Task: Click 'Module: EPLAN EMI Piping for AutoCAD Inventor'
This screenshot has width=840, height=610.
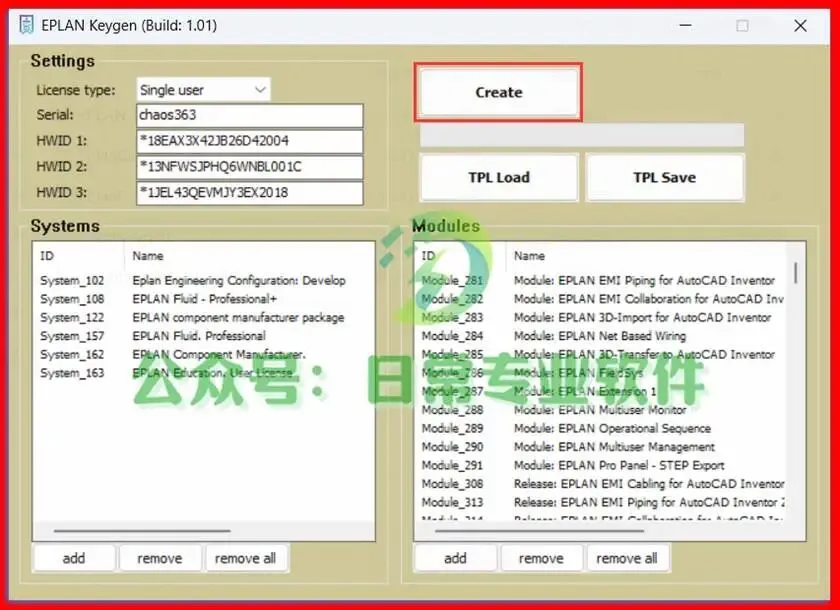Action: (644, 280)
